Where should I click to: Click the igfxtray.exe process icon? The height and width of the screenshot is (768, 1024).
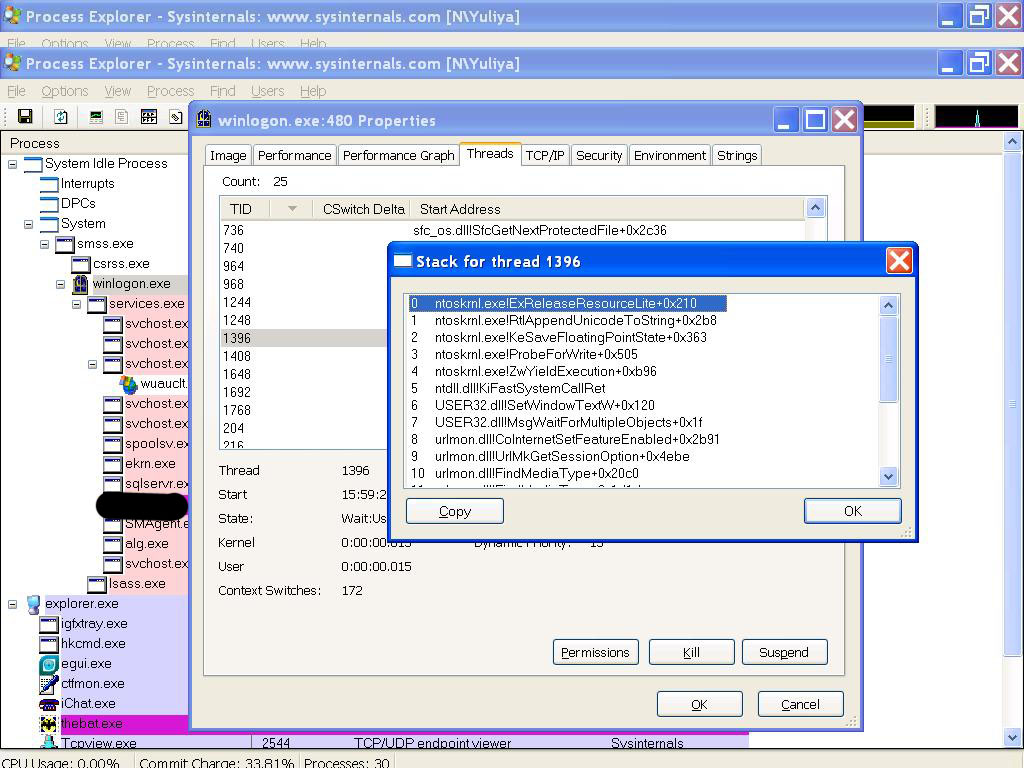tap(49, 624)
